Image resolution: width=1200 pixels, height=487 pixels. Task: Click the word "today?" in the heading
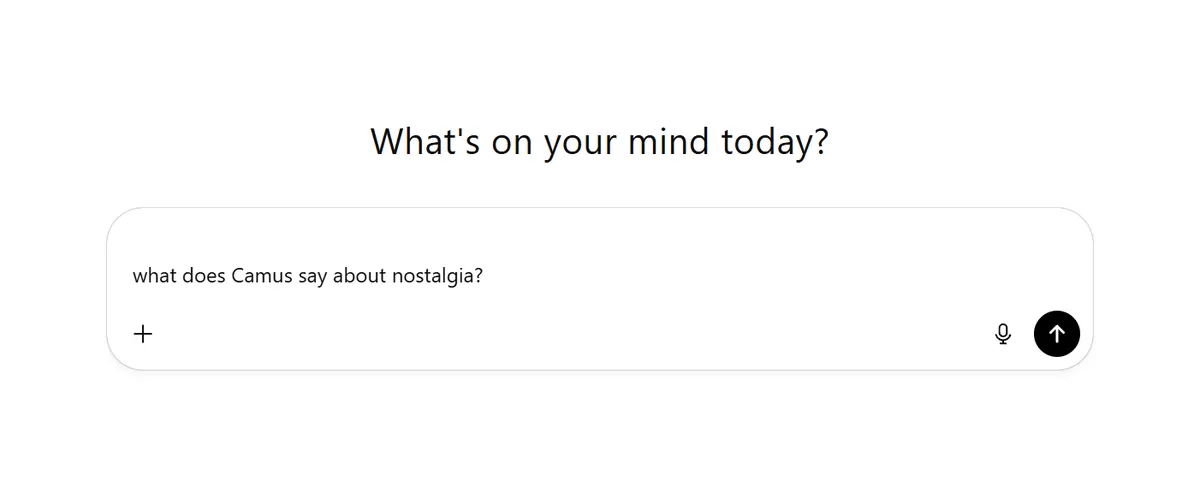click(774, 142)
